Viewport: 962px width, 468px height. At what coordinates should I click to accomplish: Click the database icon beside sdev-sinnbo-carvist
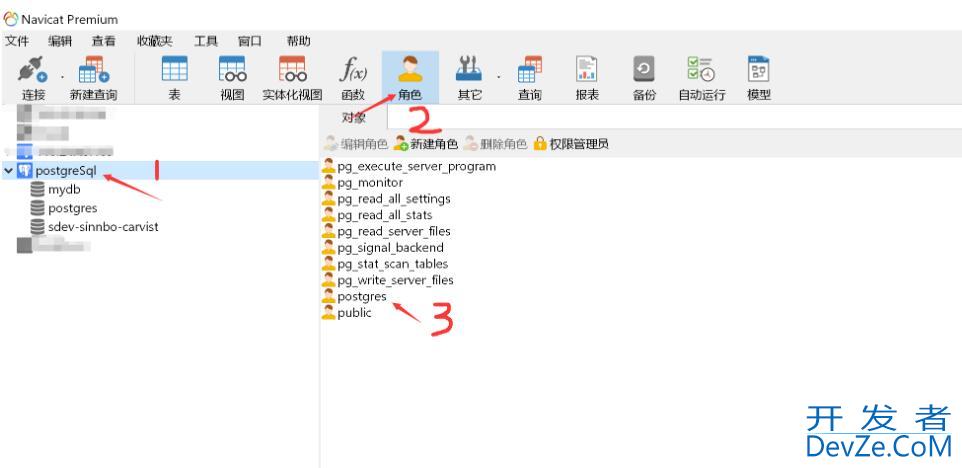coord(37,226)
